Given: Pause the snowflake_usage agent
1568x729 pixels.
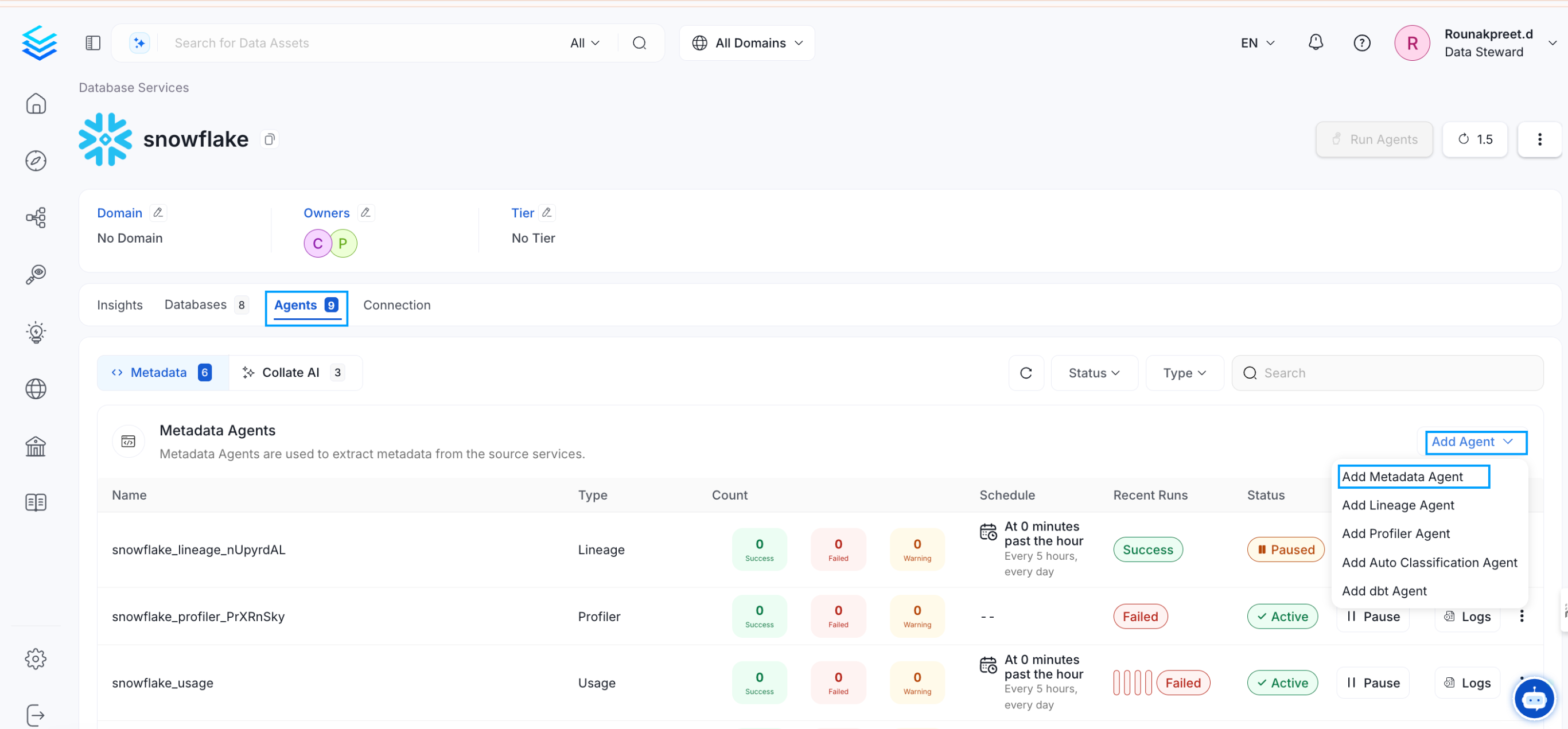Looking at the screenshot, I should pyautogui.click(x=1373, y=683).
